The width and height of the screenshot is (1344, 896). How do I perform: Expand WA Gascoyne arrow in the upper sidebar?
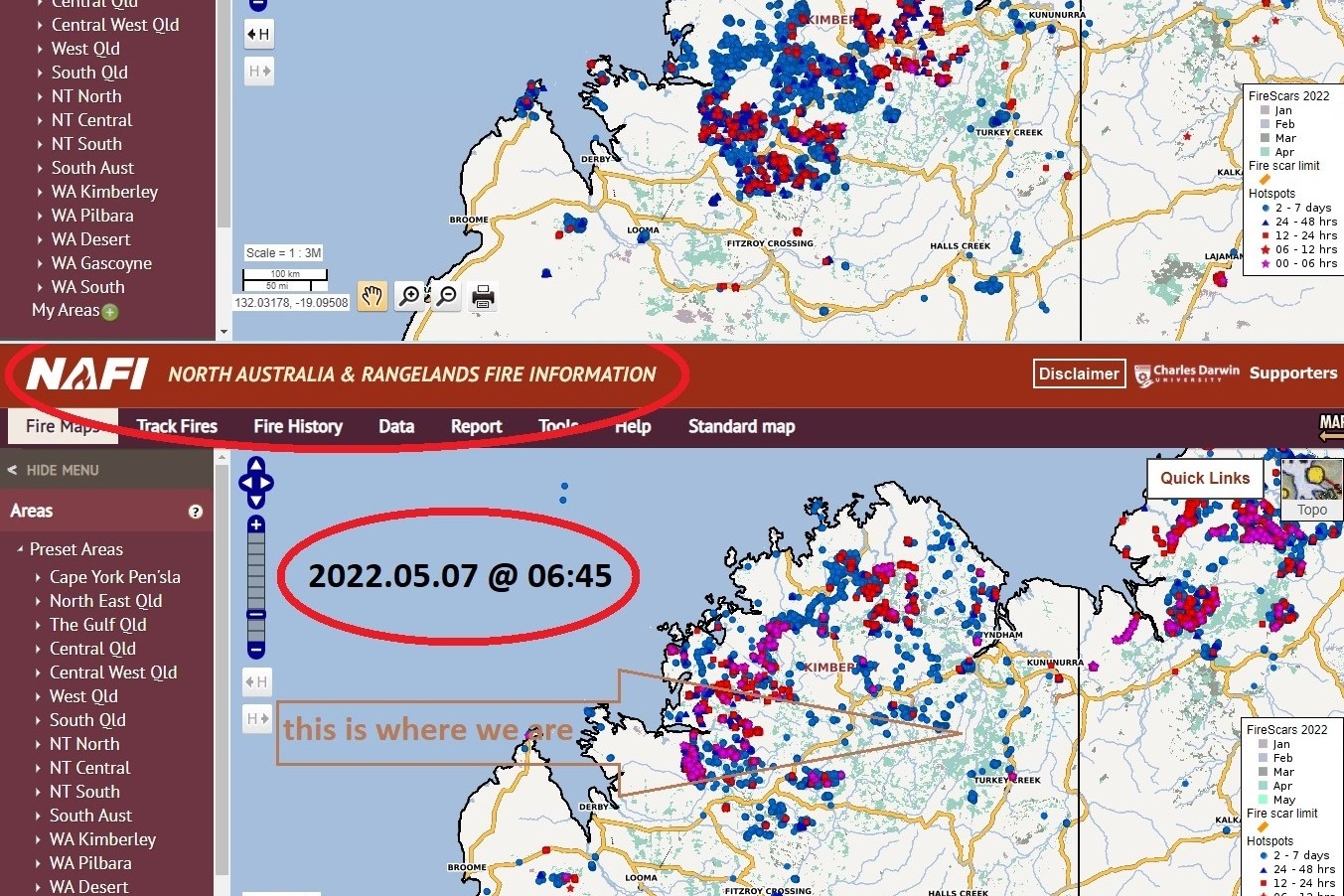pyautogui.click(x=40, y=263)
